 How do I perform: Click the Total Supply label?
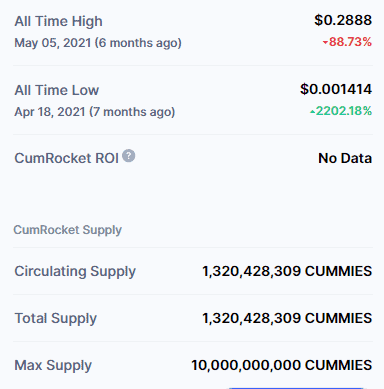pyautogui.click(x=56, y=318)
